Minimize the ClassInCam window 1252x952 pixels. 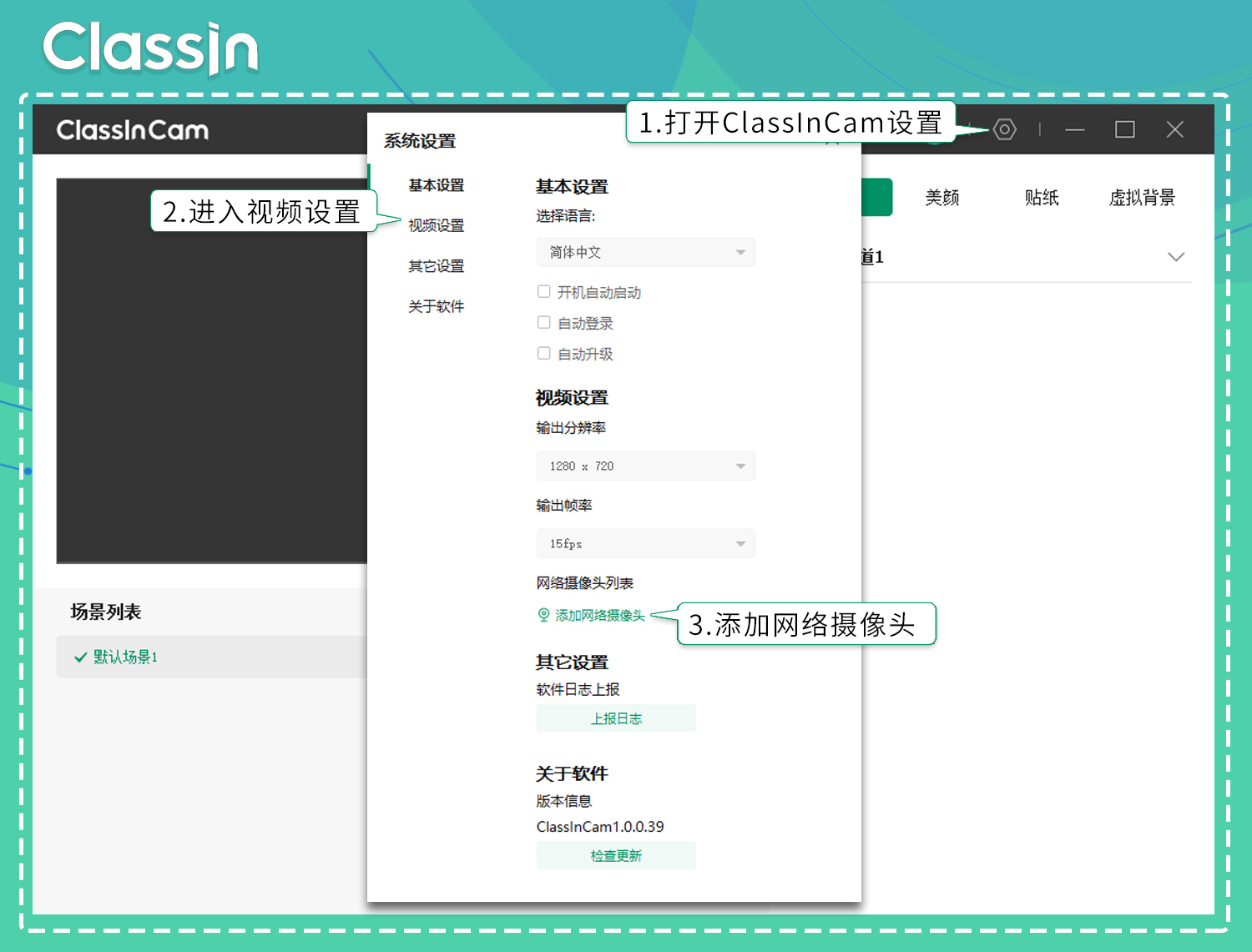point(1075,129)
